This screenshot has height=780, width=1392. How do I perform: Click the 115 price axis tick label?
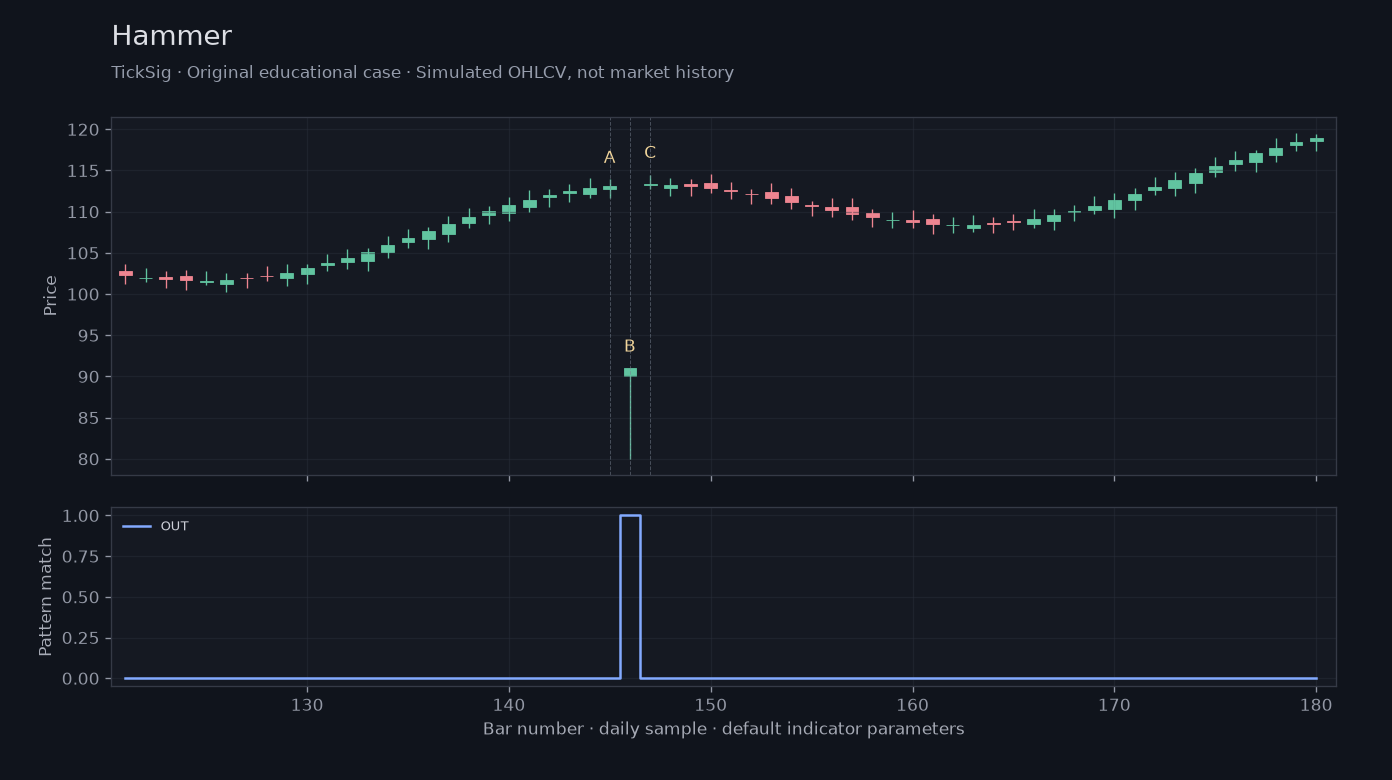pos(84,171)
